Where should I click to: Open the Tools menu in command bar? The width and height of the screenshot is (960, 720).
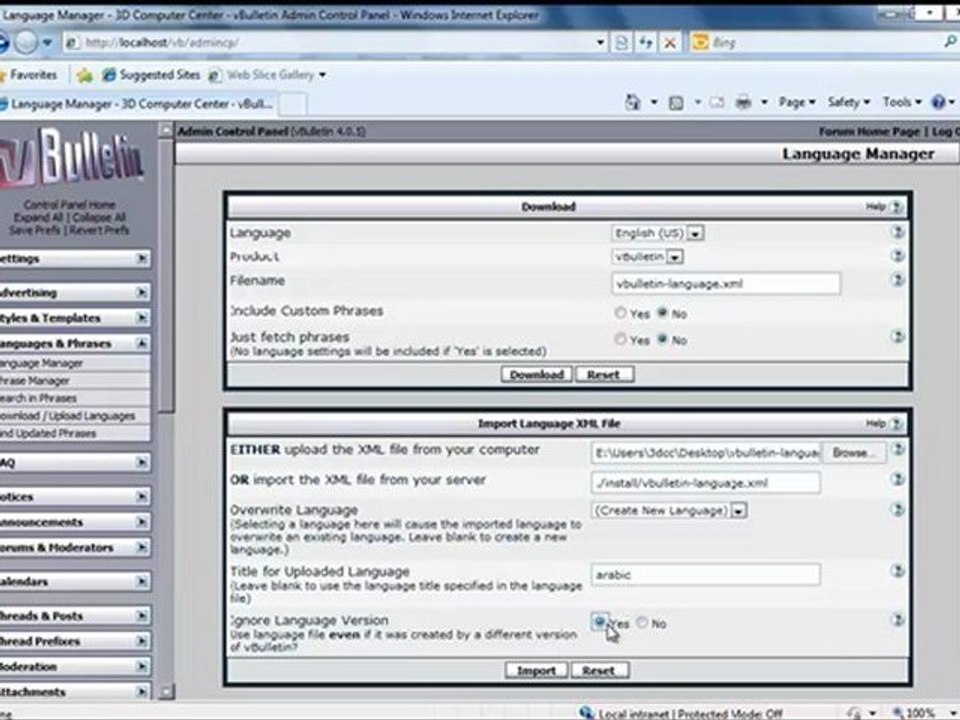(x=902, y=102)
